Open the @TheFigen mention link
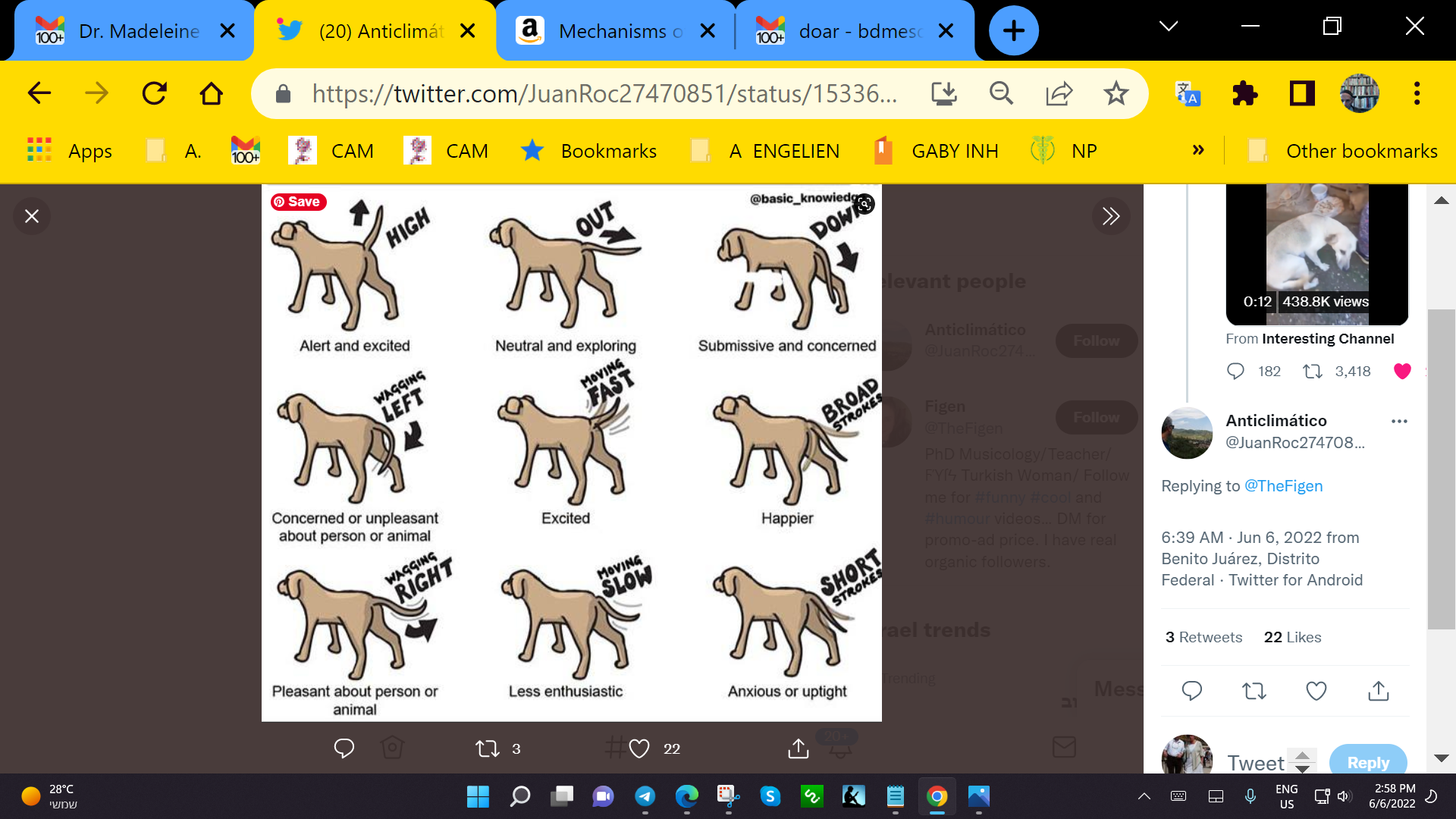 (1283, 486)
